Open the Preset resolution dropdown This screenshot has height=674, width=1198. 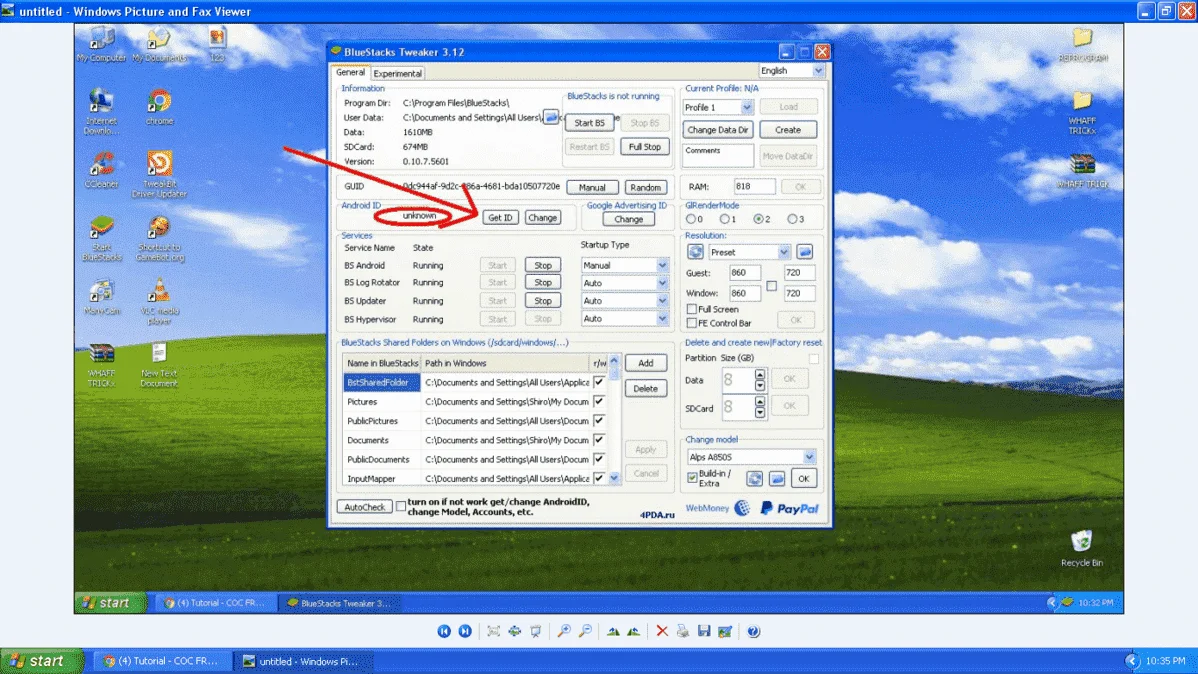783,252
